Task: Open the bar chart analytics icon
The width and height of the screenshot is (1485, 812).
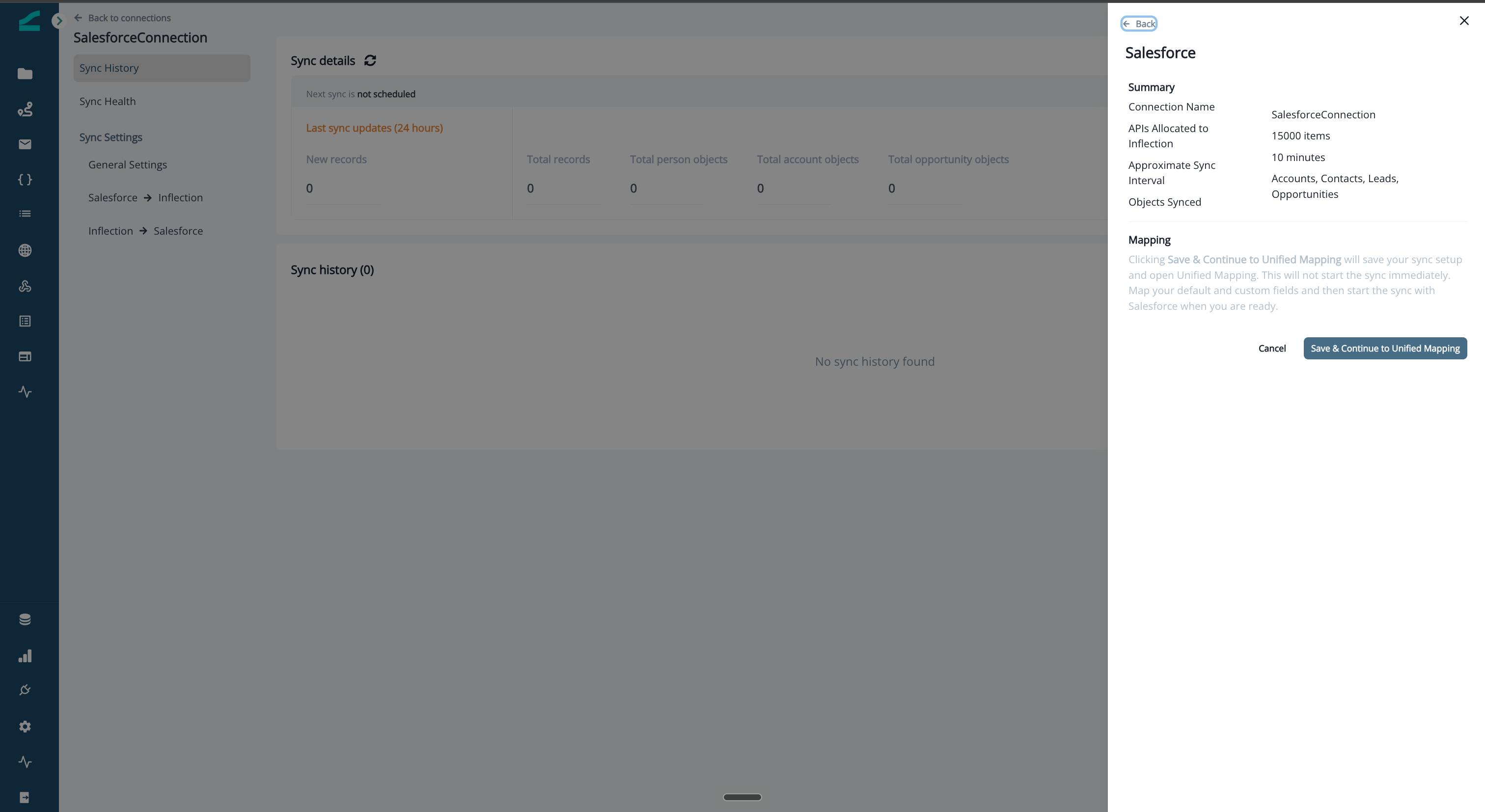Action: point(25,656)
